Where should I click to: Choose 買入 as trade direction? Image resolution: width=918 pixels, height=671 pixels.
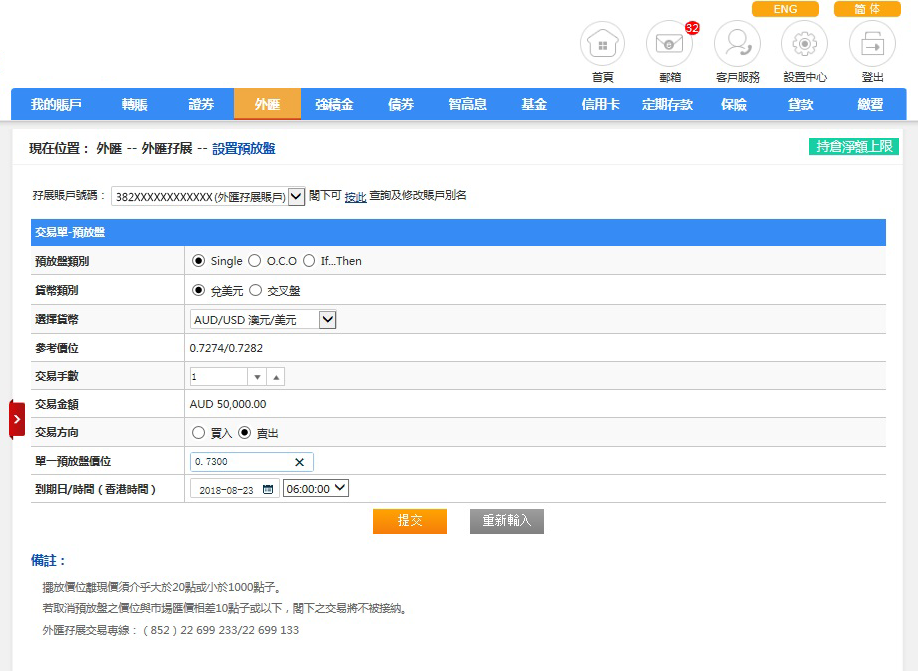point(198,433)
